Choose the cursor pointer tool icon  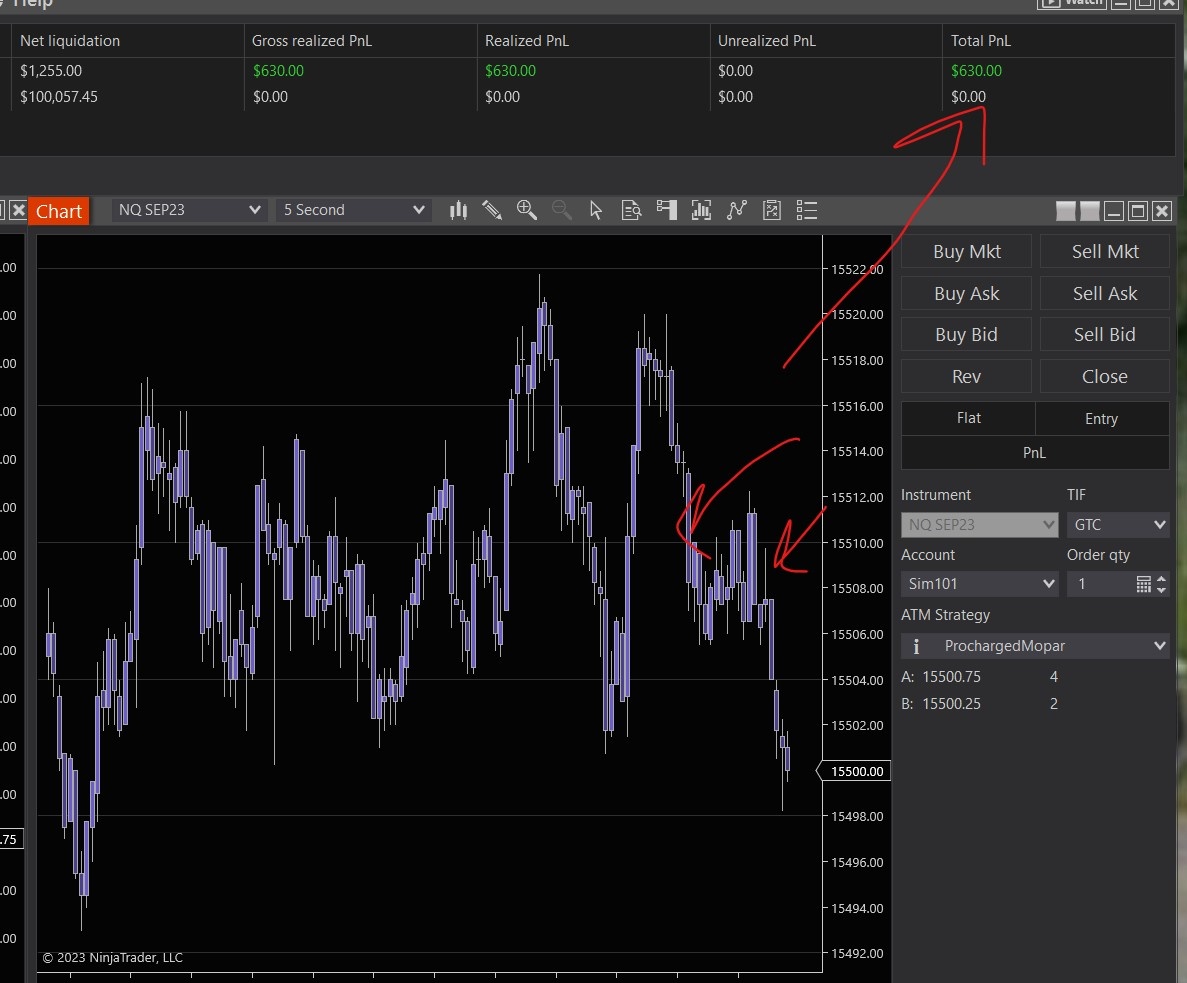pyautogui.click(x=596, y=210)
